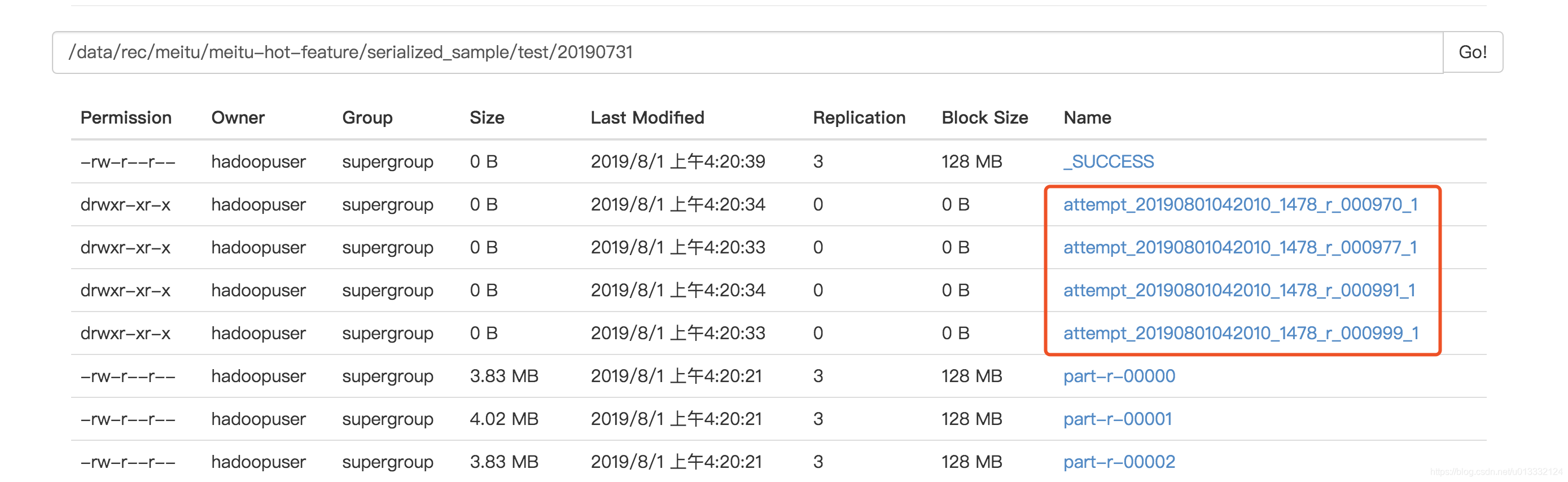The height and width of the screenshot is (482, 1568).
Task: Click the Owner column header
Action: coord(238,117)
